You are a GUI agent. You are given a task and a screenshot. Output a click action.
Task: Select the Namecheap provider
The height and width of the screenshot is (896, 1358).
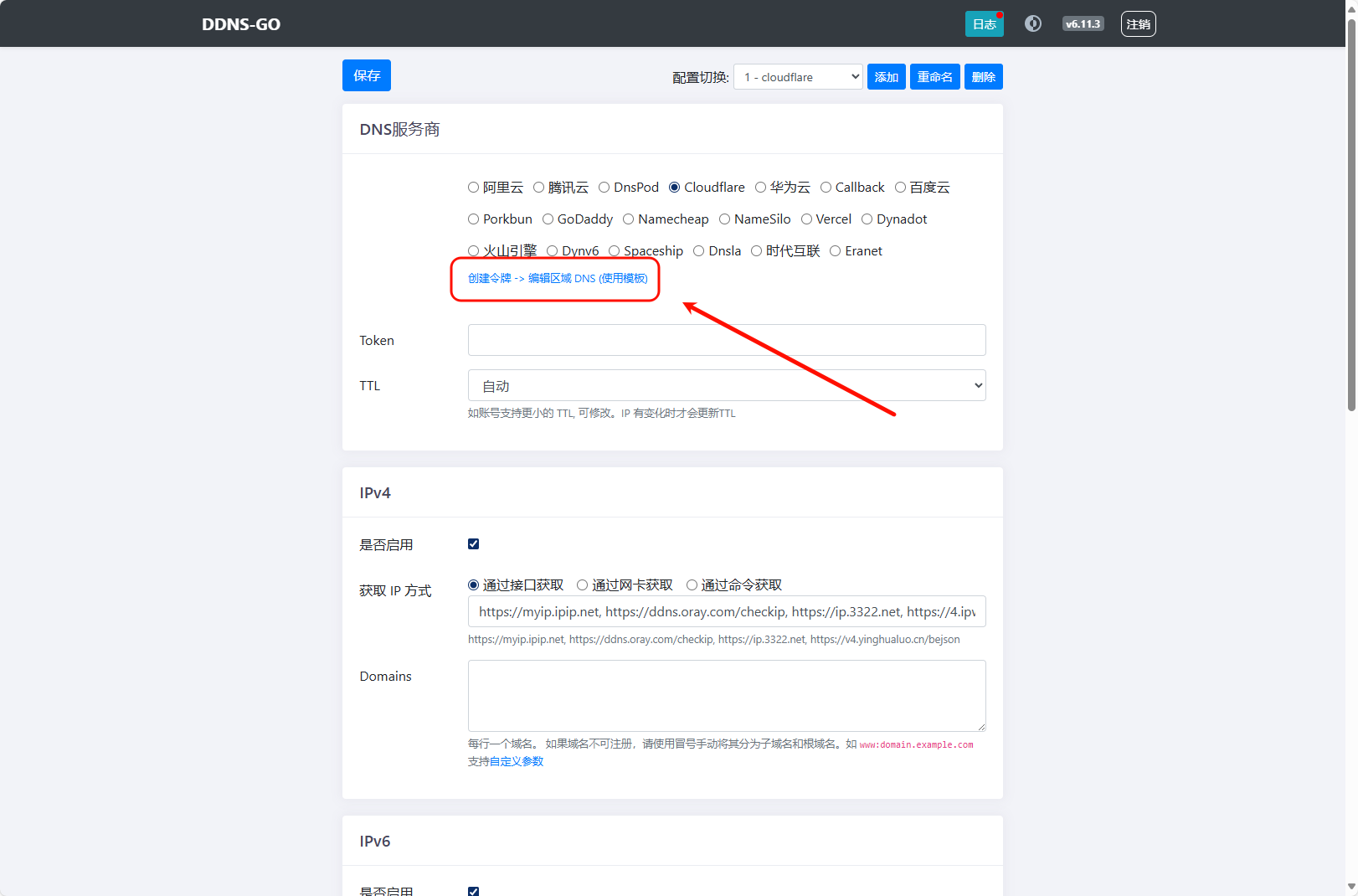[x=629, y=219]
